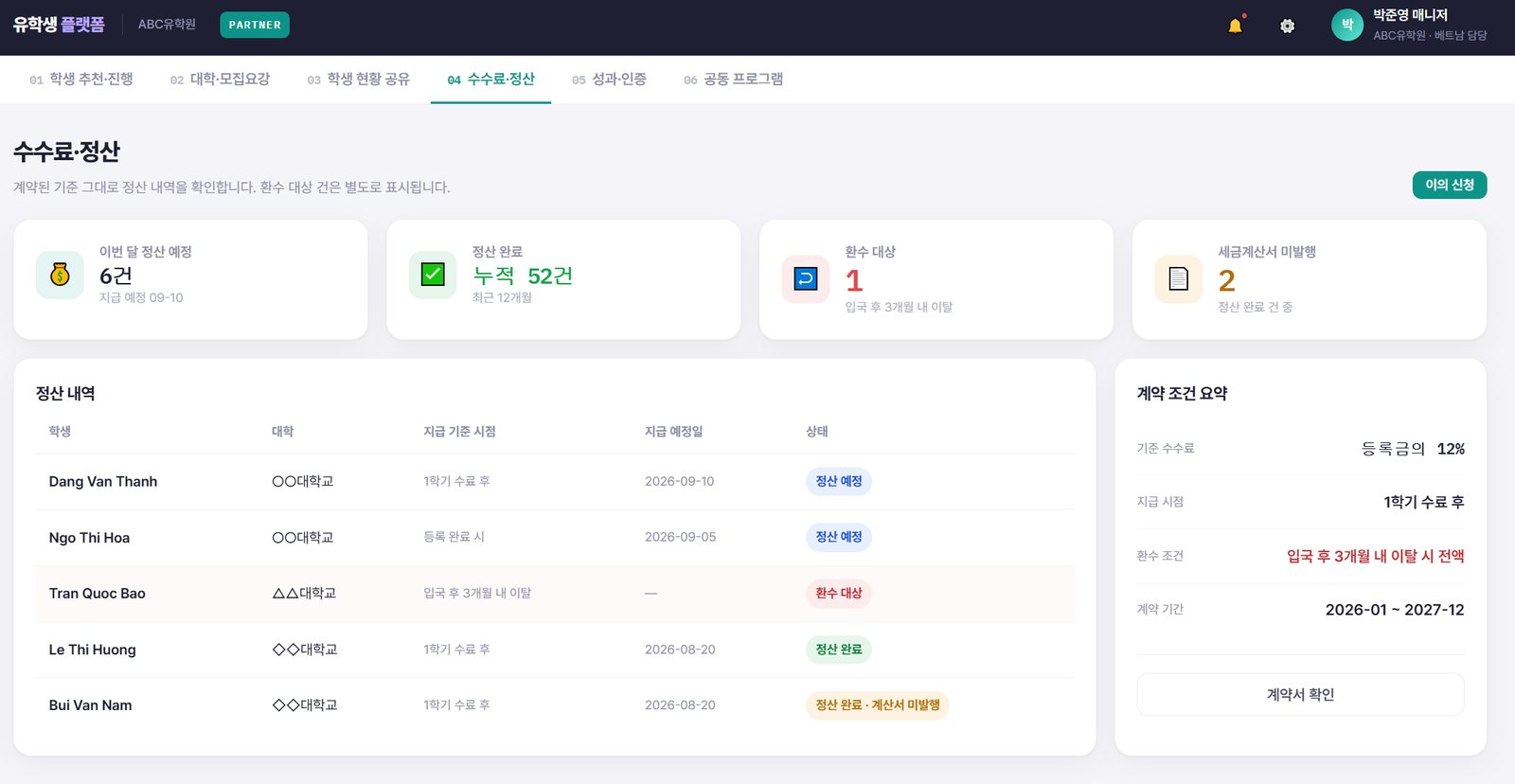Click the 등록금의 12% value
The width and height of the screenshot is (1515, 784).
click(x=1413, y=449)
